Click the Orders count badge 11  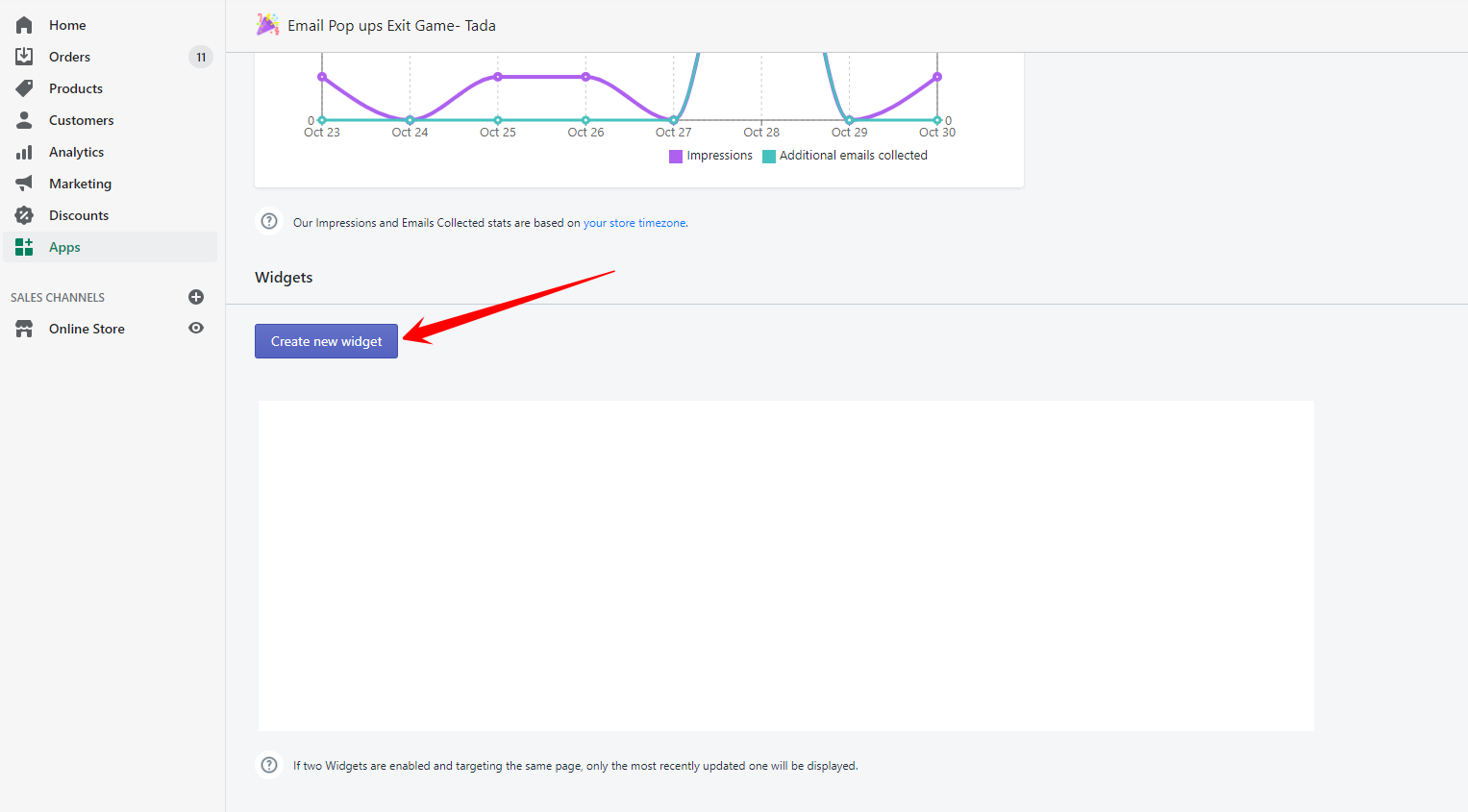pyautogui.click(x=201, y=57)
